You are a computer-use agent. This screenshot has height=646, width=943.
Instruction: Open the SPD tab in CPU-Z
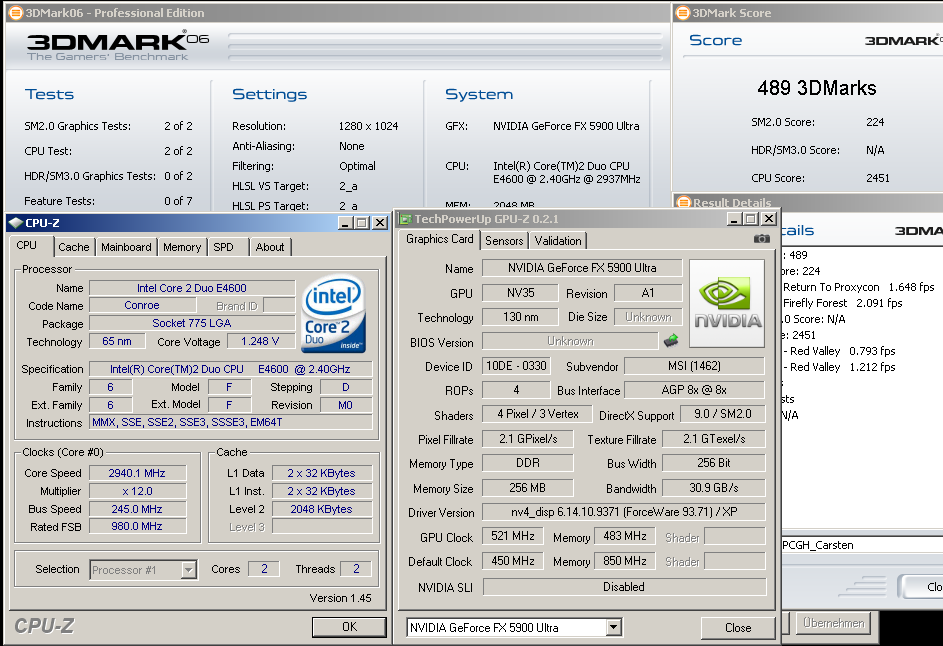(x=224, y=247)
